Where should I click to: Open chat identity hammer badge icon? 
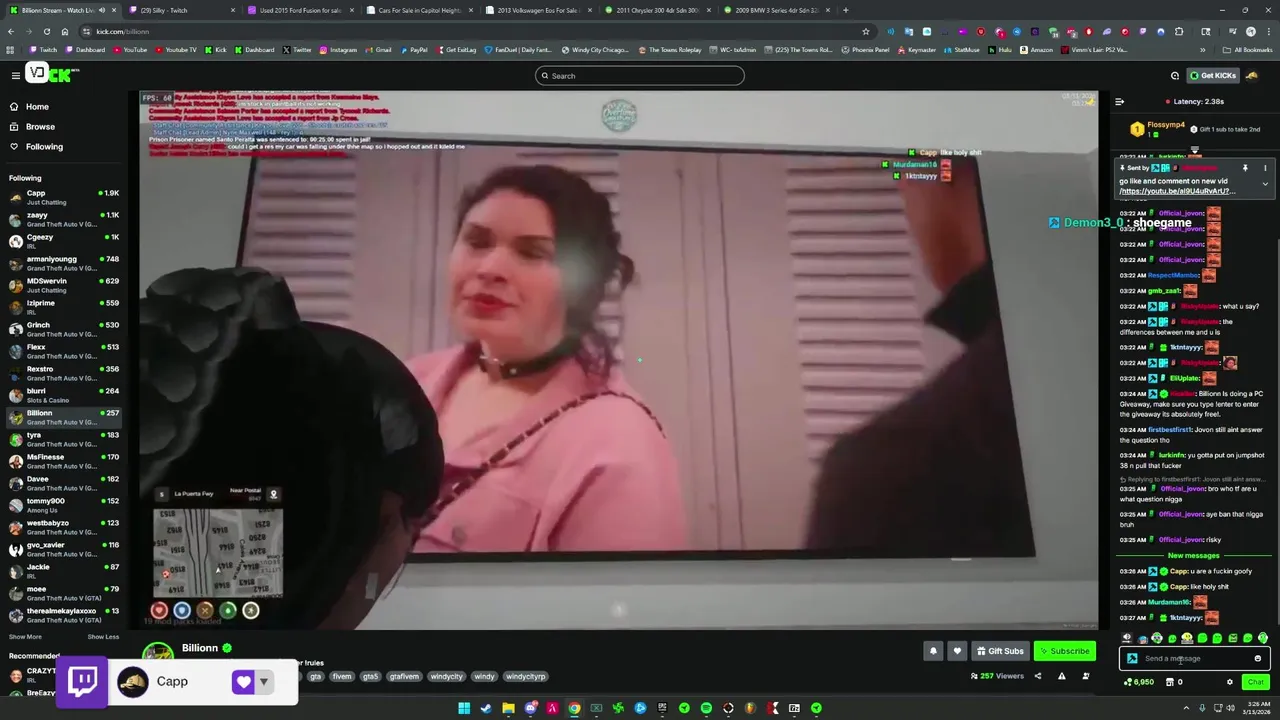(x=1132, y=658)
